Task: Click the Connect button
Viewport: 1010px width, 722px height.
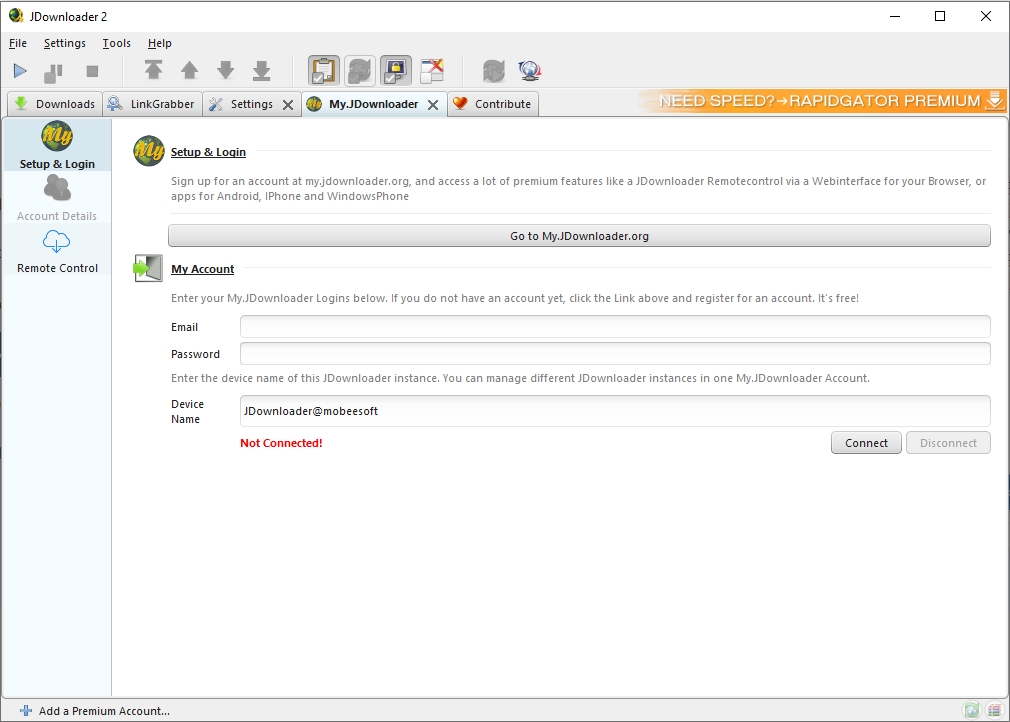Action: click(x=866, y=443)
